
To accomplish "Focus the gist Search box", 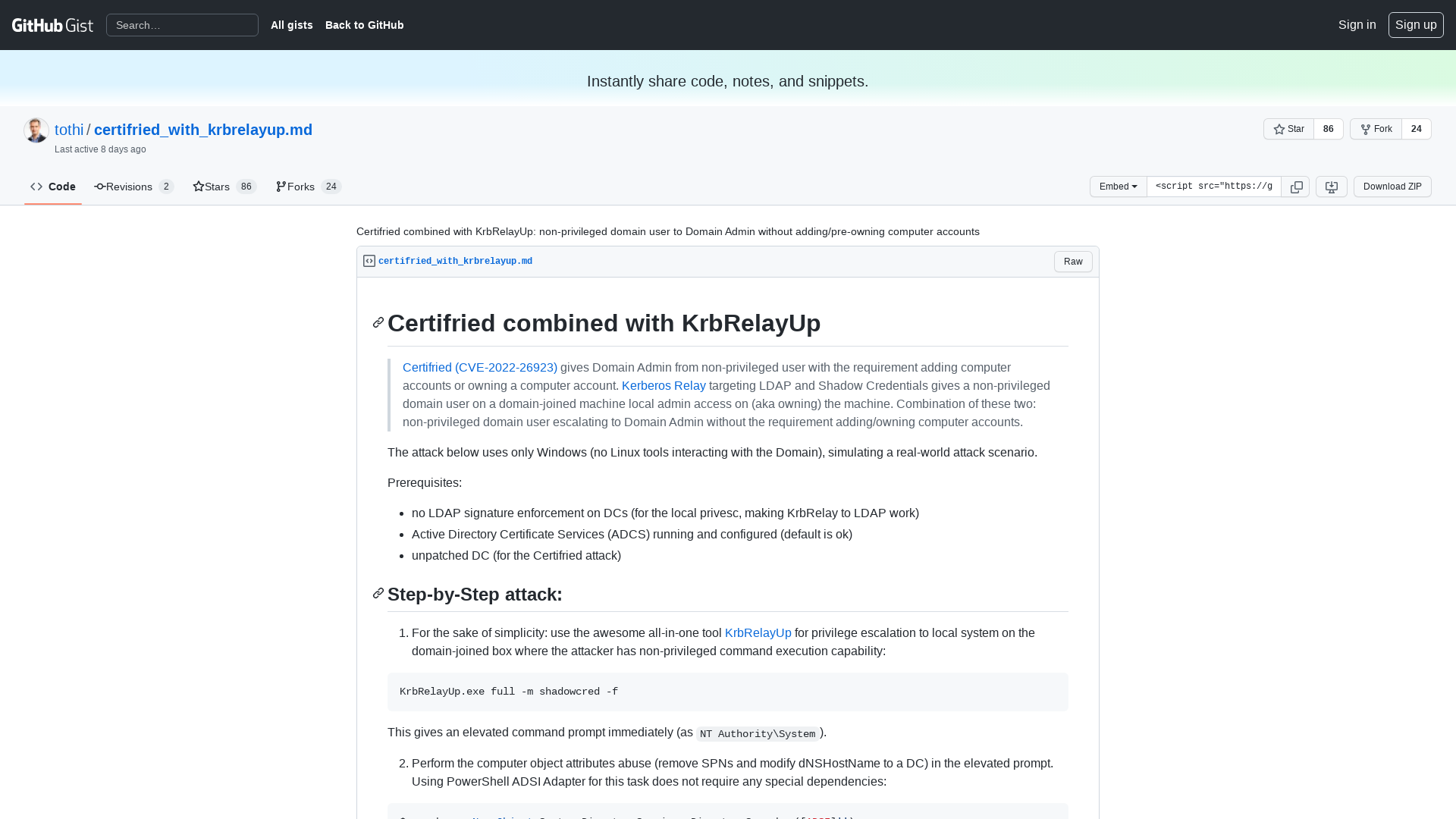I will (182, 25).
